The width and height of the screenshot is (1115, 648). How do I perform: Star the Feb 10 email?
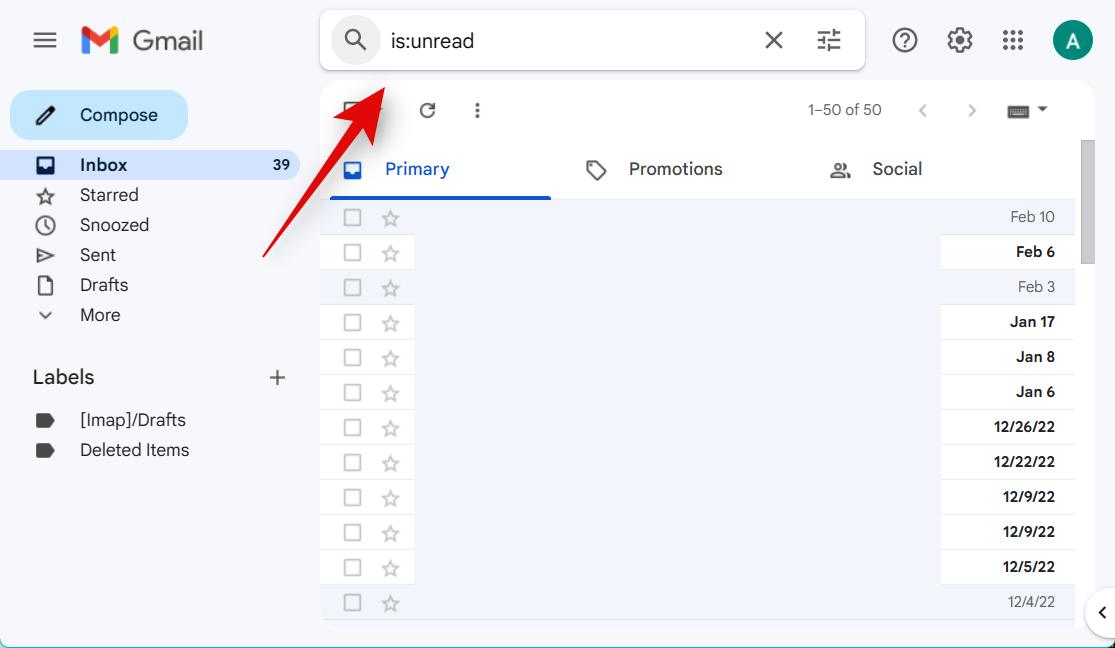click(x=390, y=218)
